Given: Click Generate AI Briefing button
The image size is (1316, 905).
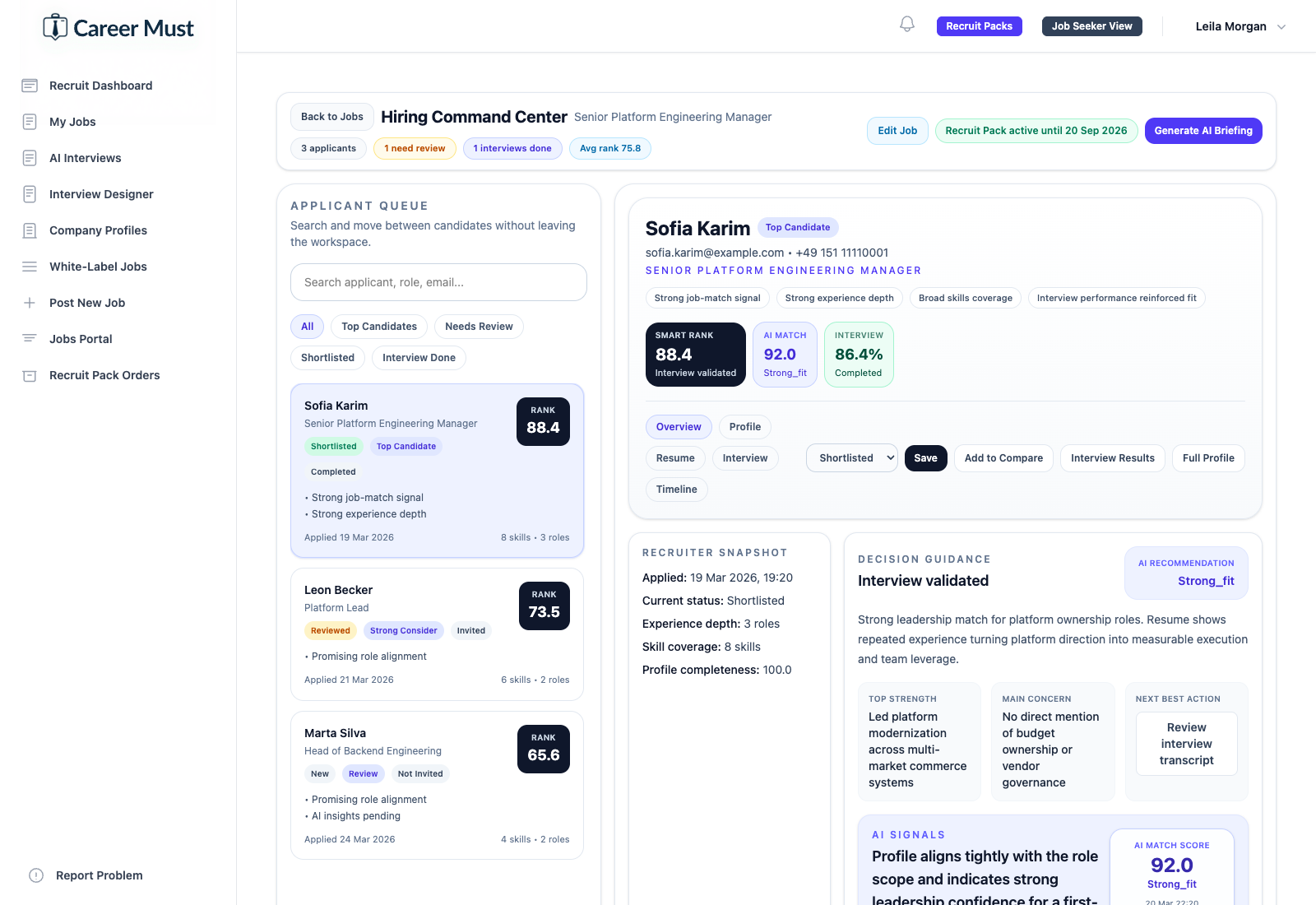Looking at the screenshot, I should pyautogui.click(x=1202, y=131).
